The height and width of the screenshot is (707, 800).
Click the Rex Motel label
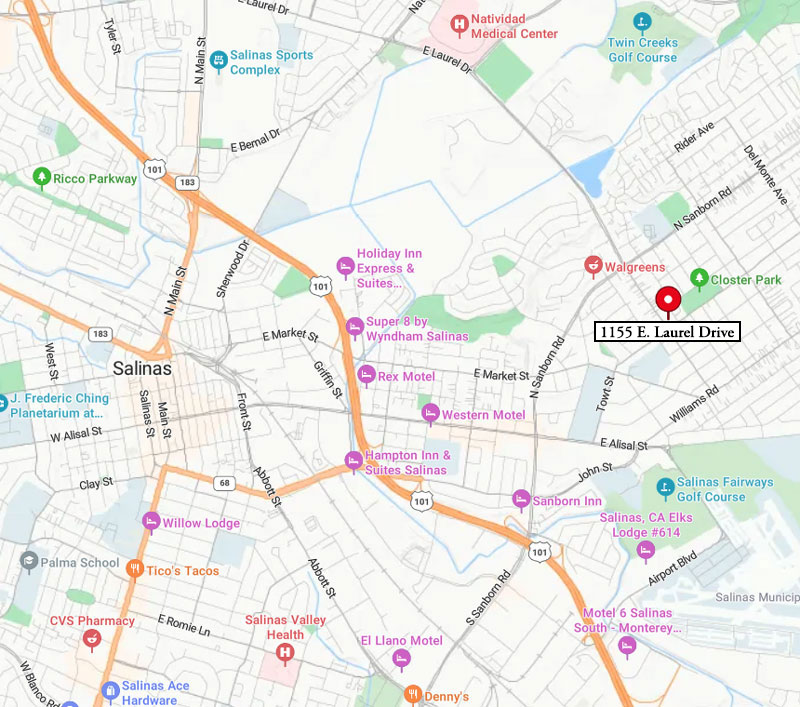(x=407, y=376)
